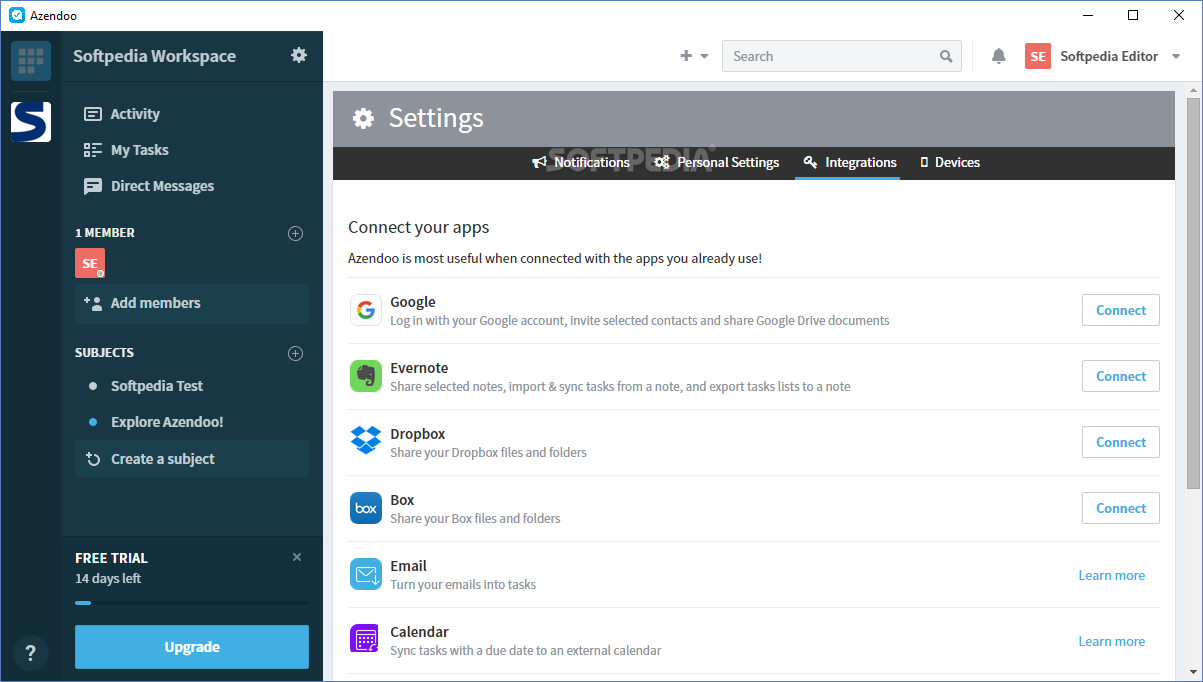Click the search magnifier icon
Image resolution: width=1203 pixels, height=682 pixels.
click(946, 56)
